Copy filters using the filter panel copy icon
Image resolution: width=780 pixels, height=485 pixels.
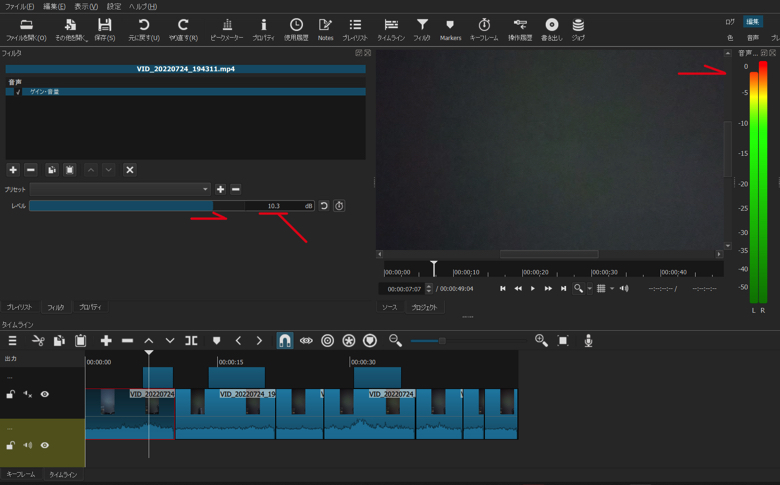[52, 170]
